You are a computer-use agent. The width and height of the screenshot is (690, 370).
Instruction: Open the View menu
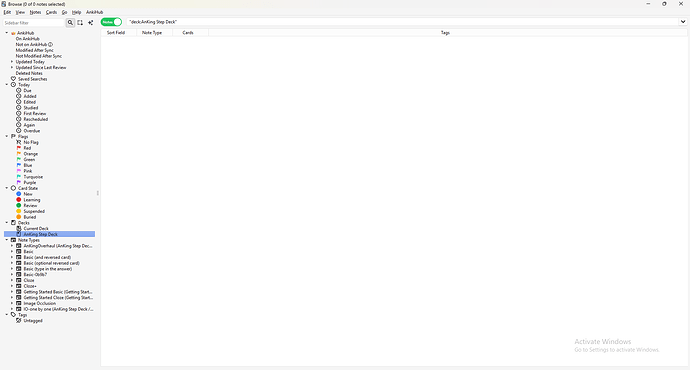20,12
